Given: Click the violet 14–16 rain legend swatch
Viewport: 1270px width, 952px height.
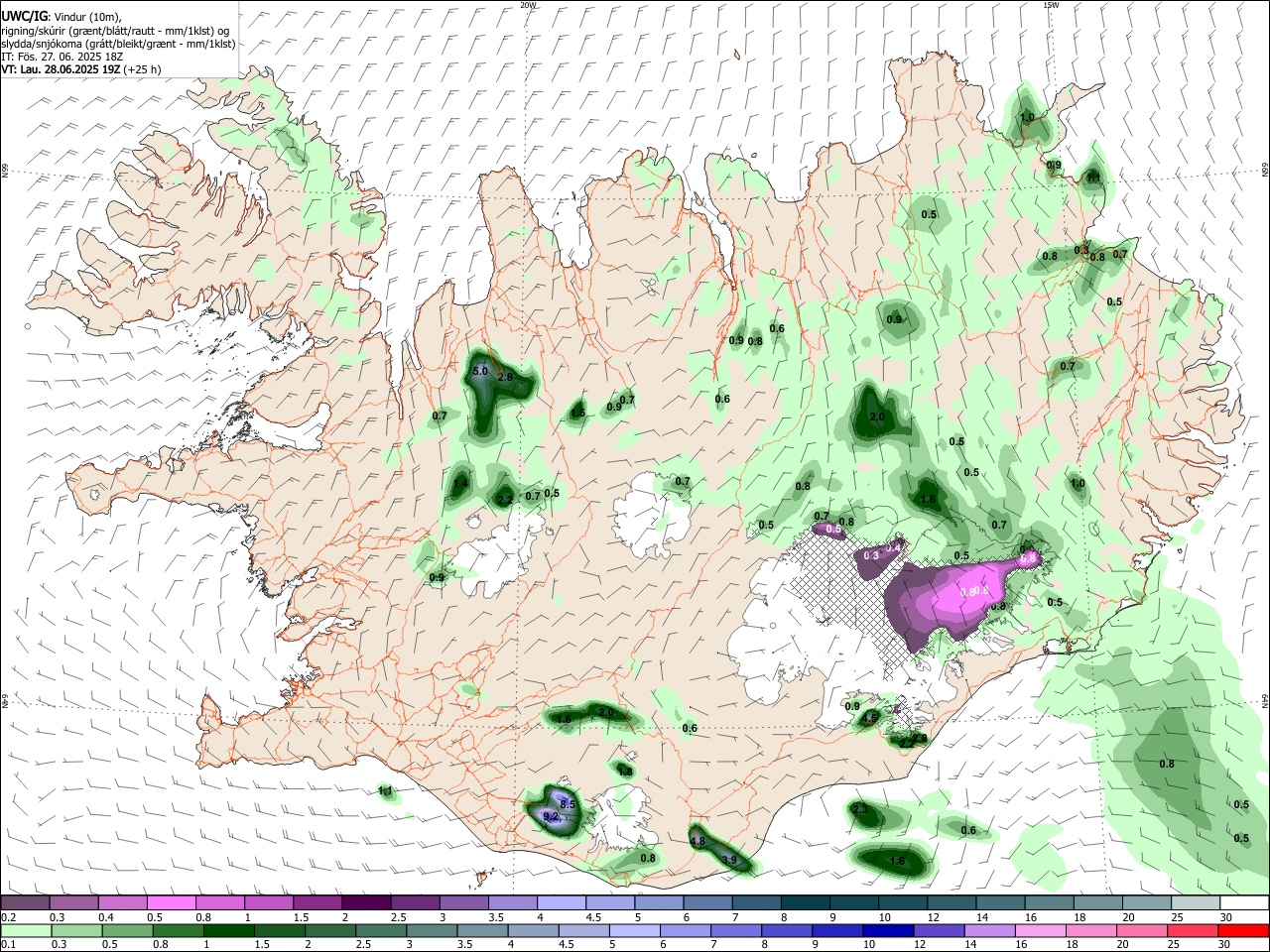Looking at the screenshot, I should (990, 930).
